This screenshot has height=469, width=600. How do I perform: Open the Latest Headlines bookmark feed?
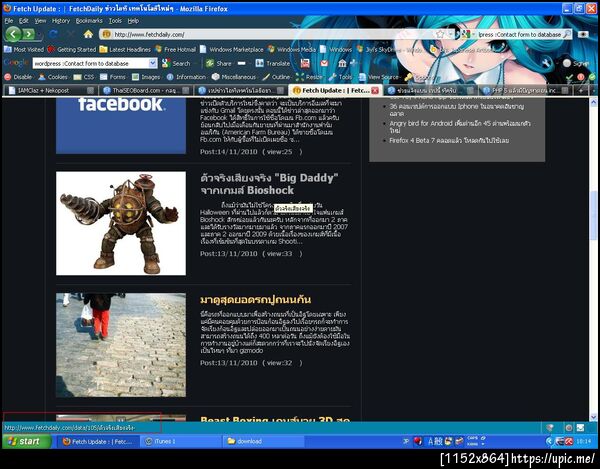tap(125, 49)
